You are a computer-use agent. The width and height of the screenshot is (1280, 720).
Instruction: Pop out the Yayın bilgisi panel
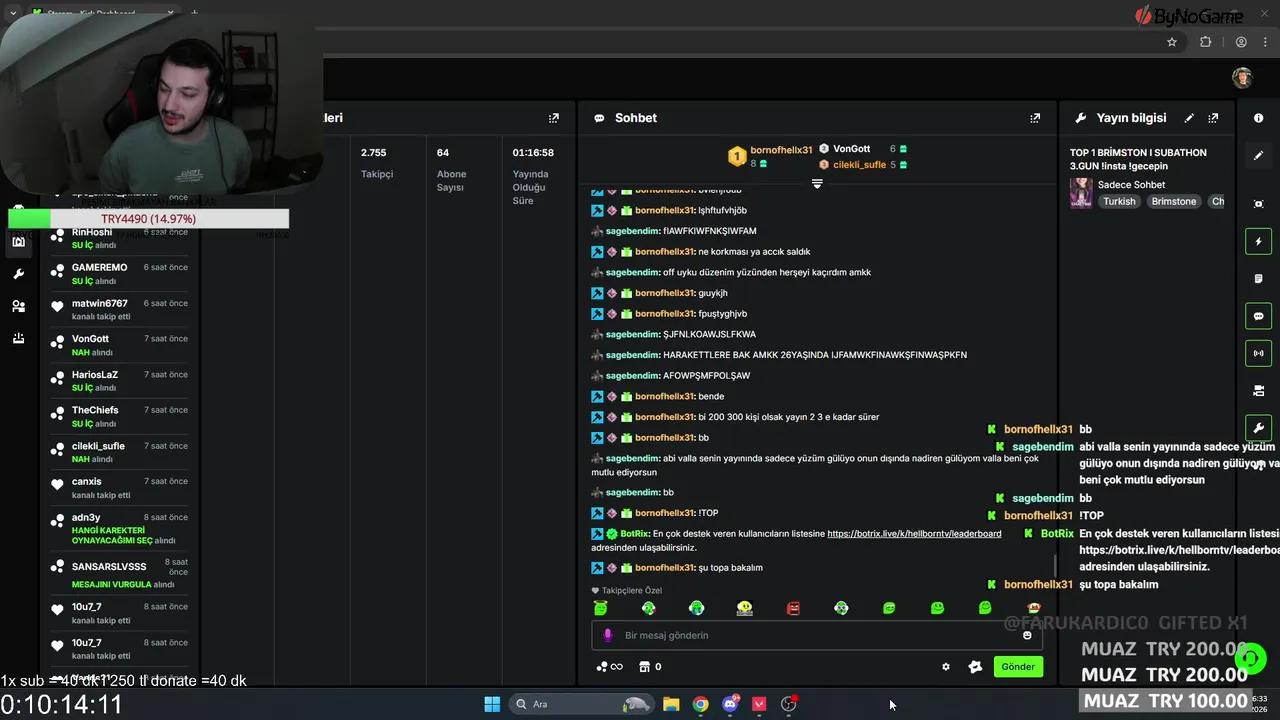coord(1213,118)
